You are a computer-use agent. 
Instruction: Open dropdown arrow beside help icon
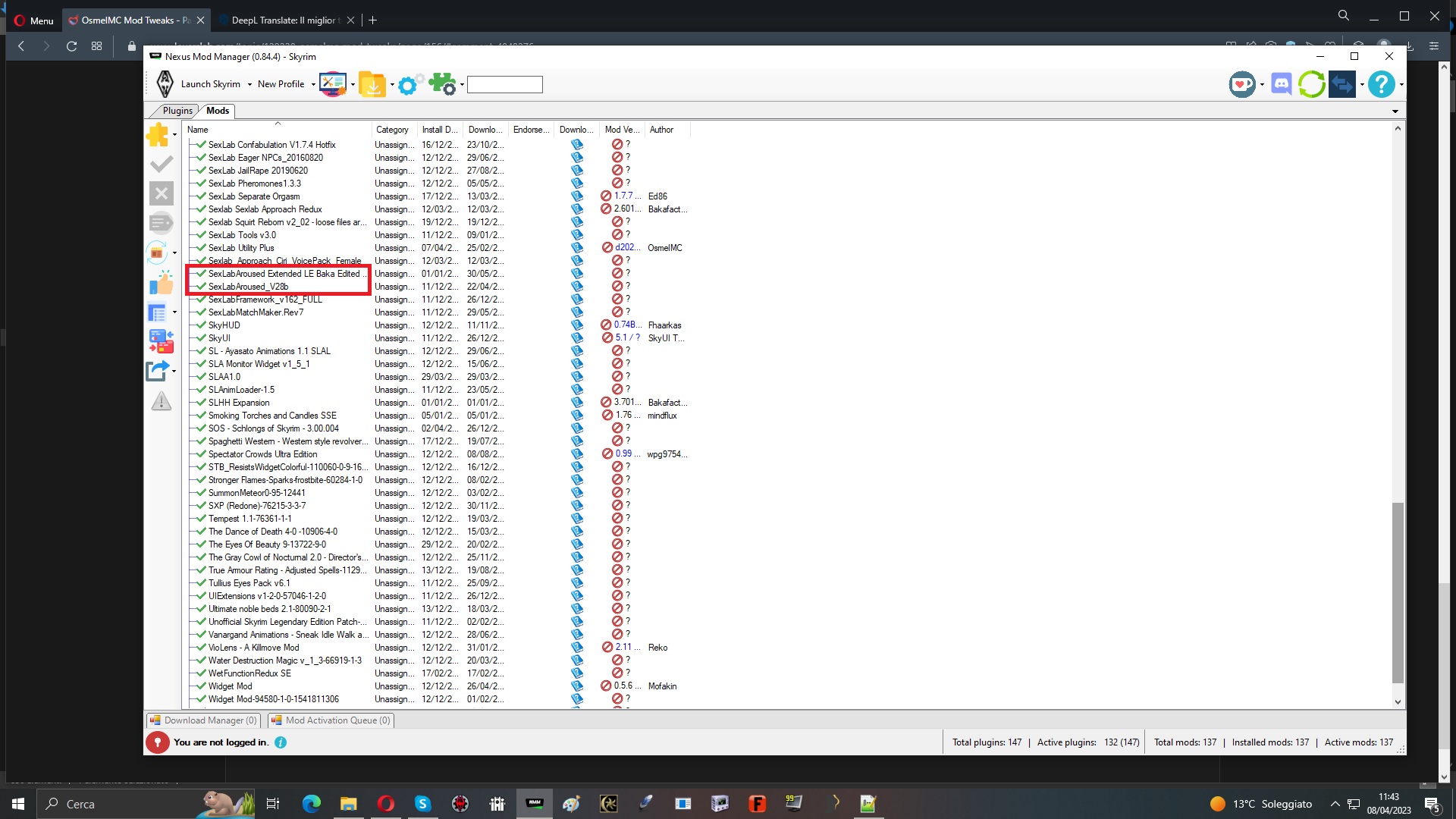coord(1401,85)
